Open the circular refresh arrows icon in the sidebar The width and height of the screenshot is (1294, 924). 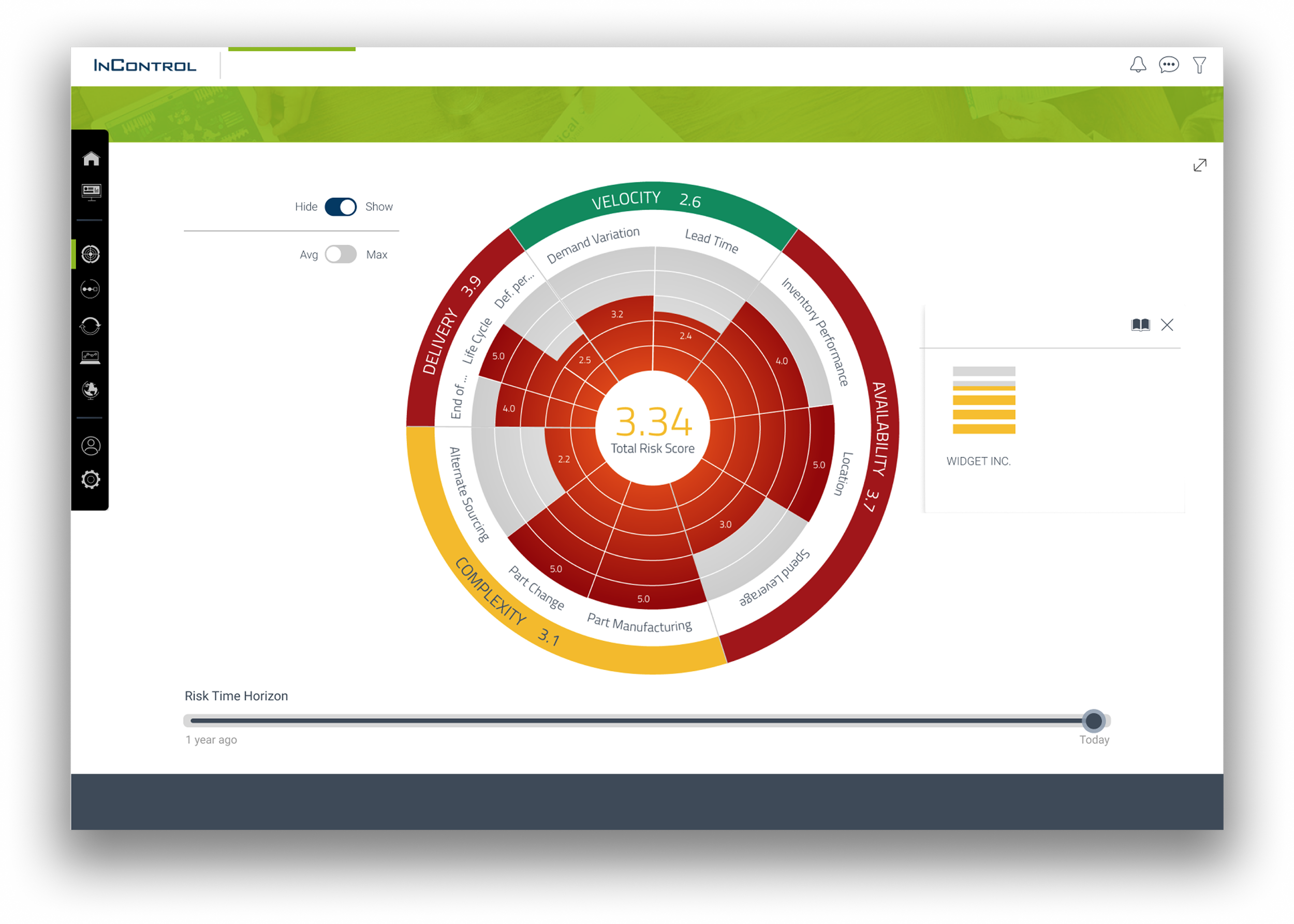[x=90, y=326]
